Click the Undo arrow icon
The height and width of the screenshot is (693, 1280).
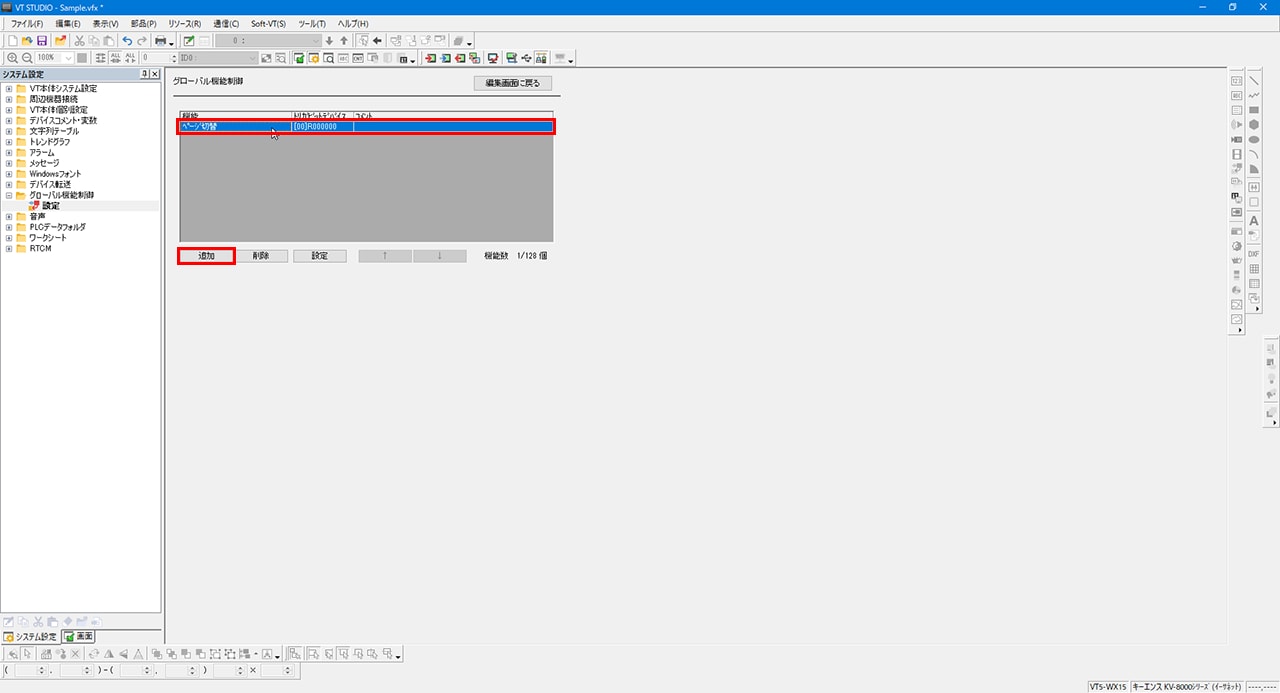pos(127,41)
